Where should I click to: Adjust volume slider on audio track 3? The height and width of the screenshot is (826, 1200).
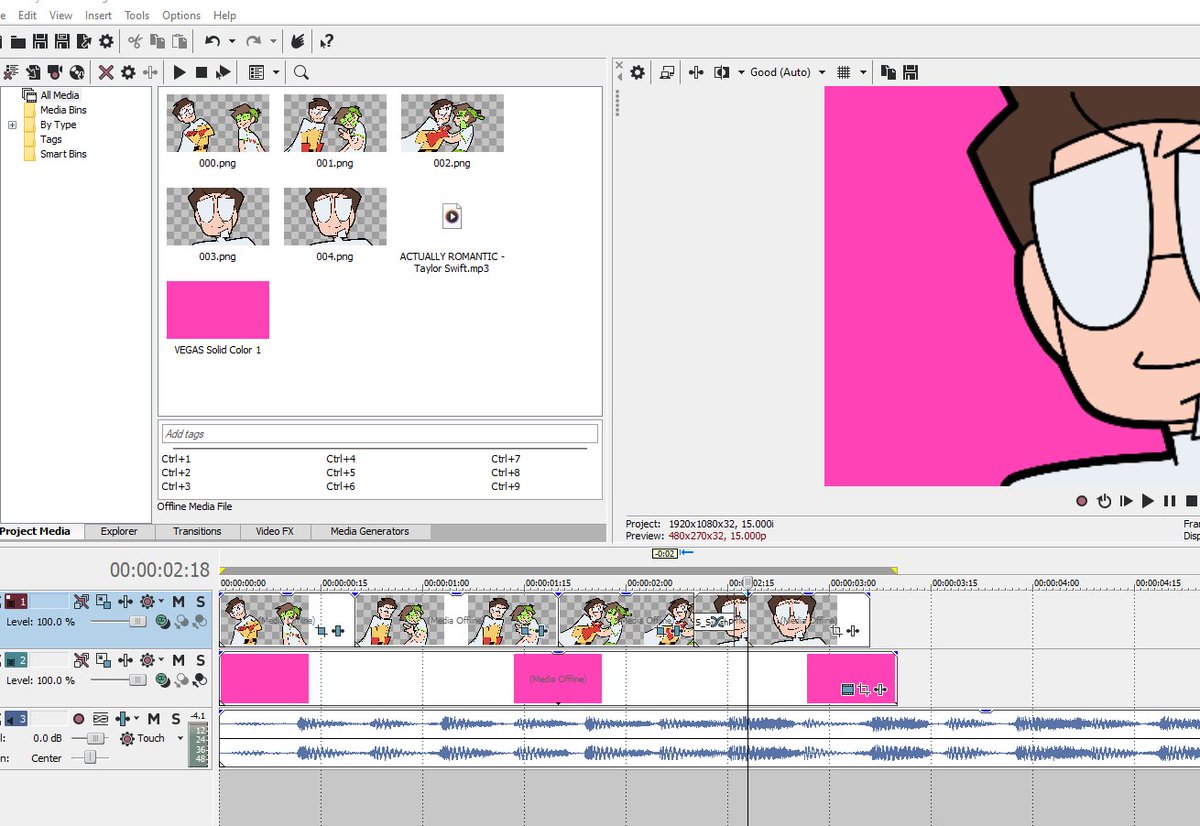95,738
